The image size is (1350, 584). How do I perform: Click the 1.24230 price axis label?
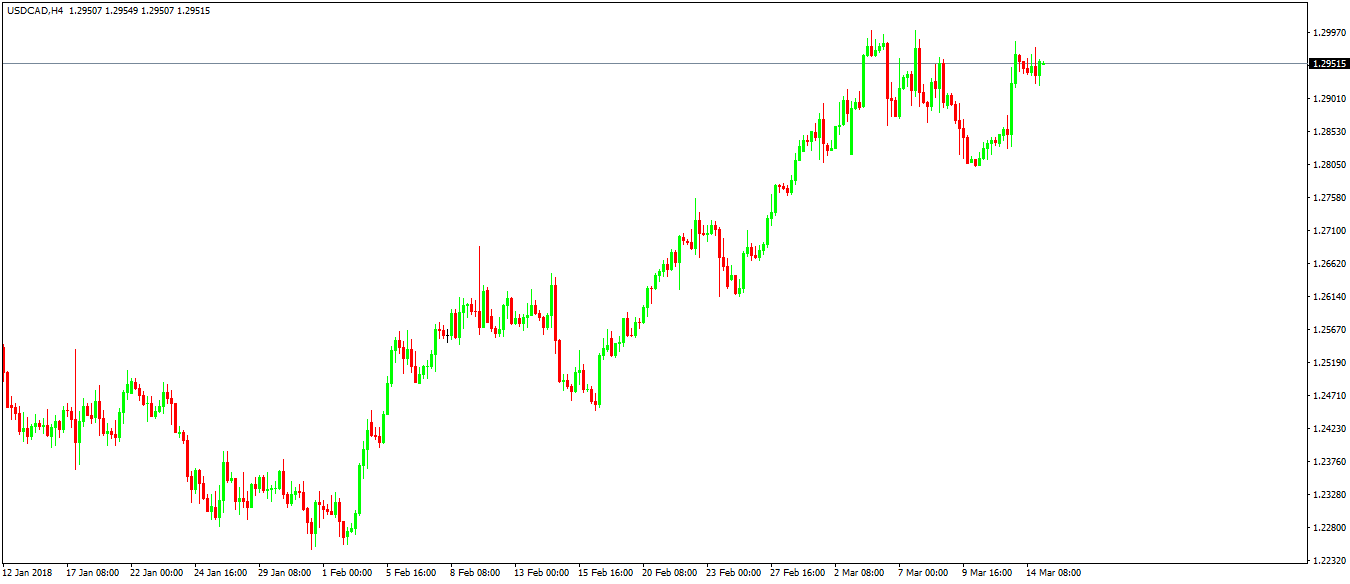point(1329,428)
